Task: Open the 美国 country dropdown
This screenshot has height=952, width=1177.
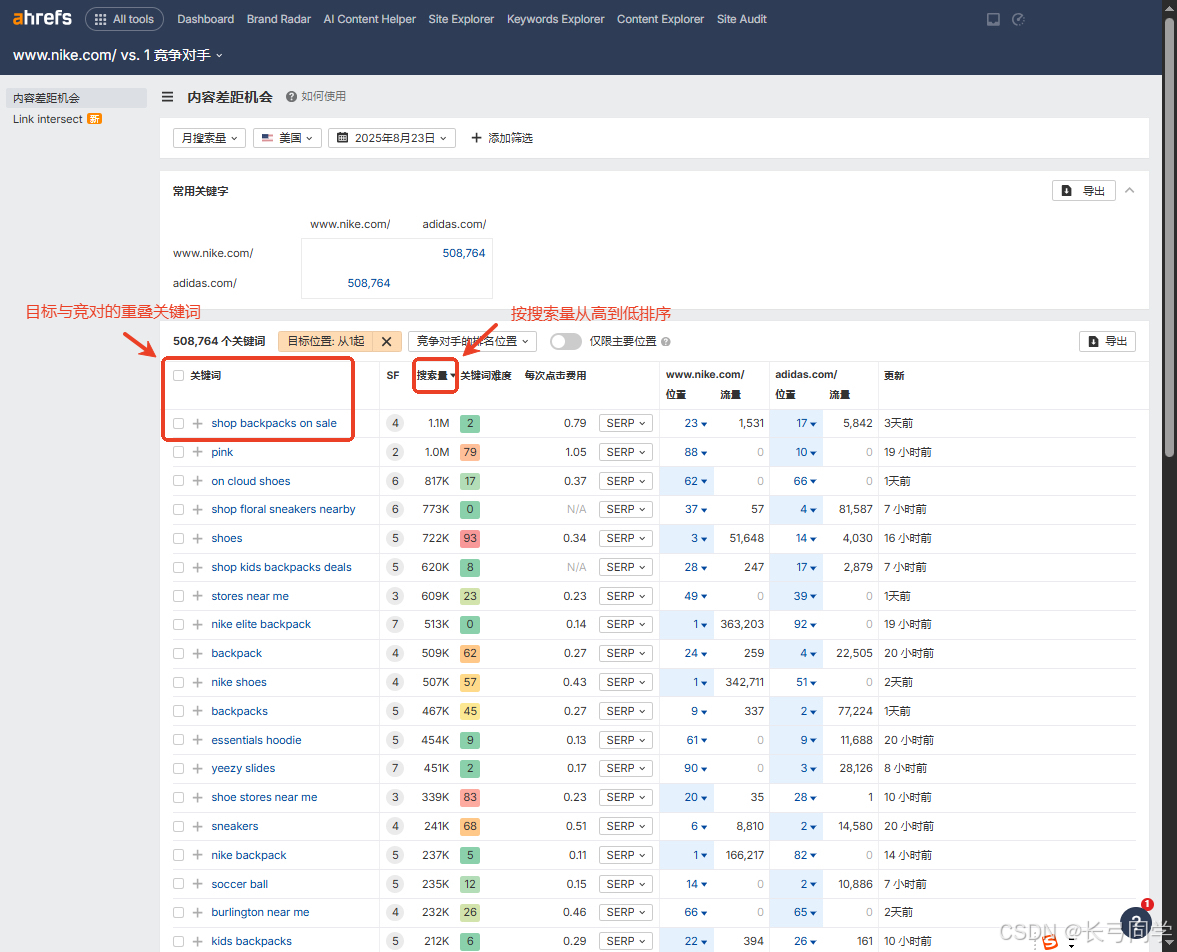Action: click(x=287, y=138)
